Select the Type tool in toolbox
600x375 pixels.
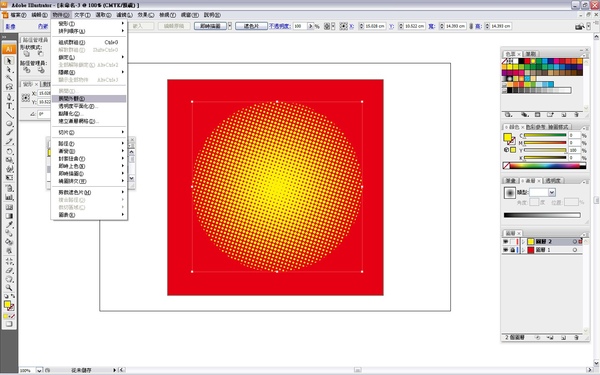[9, 106]
